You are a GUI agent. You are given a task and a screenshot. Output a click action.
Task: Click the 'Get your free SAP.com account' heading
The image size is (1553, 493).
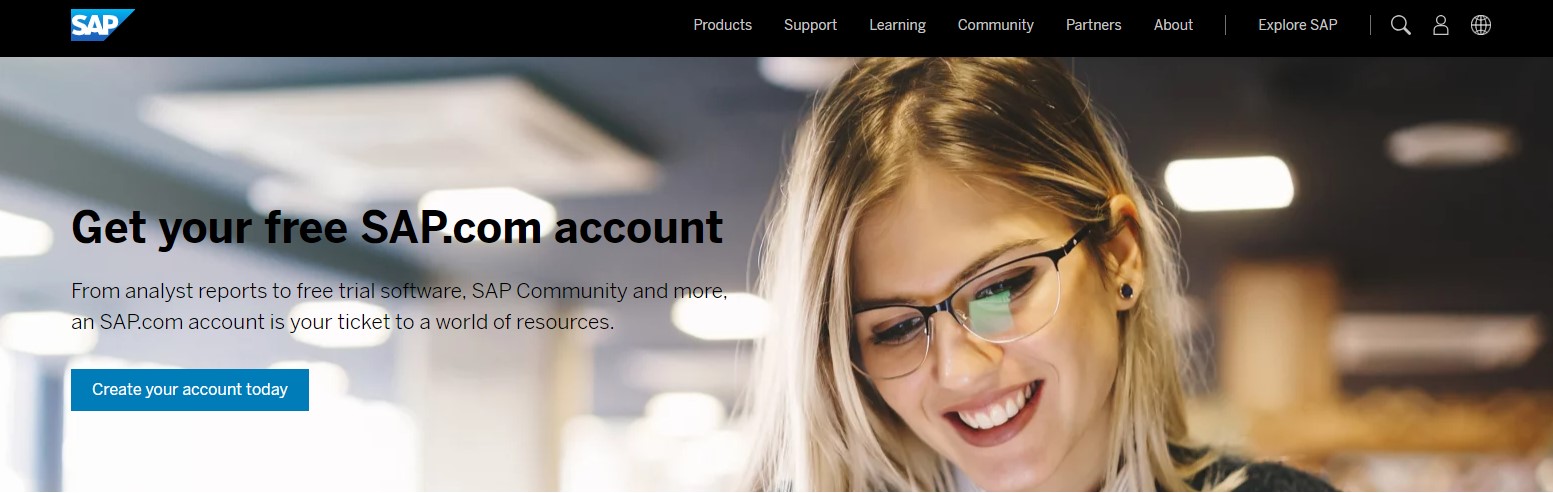pos(397,227)
